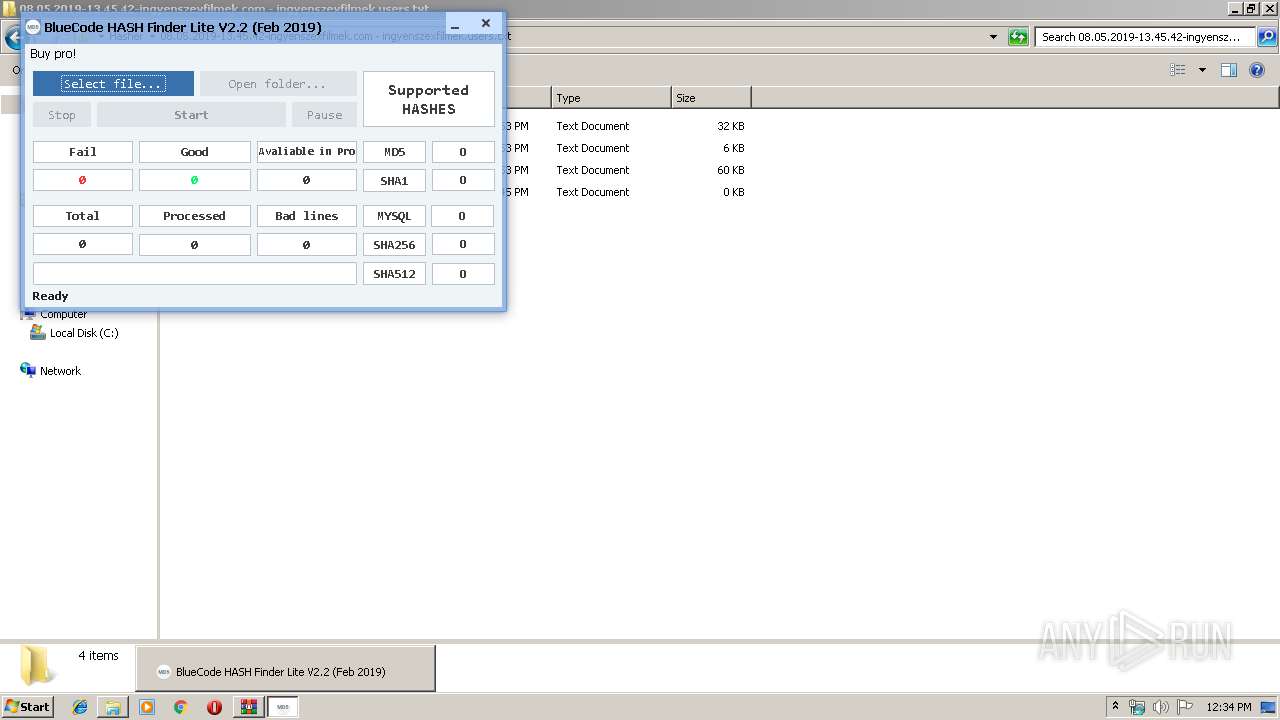Viewport: 1280px width, 720px height.
Task: Click the disabled Start button
Action: point(191,115)
